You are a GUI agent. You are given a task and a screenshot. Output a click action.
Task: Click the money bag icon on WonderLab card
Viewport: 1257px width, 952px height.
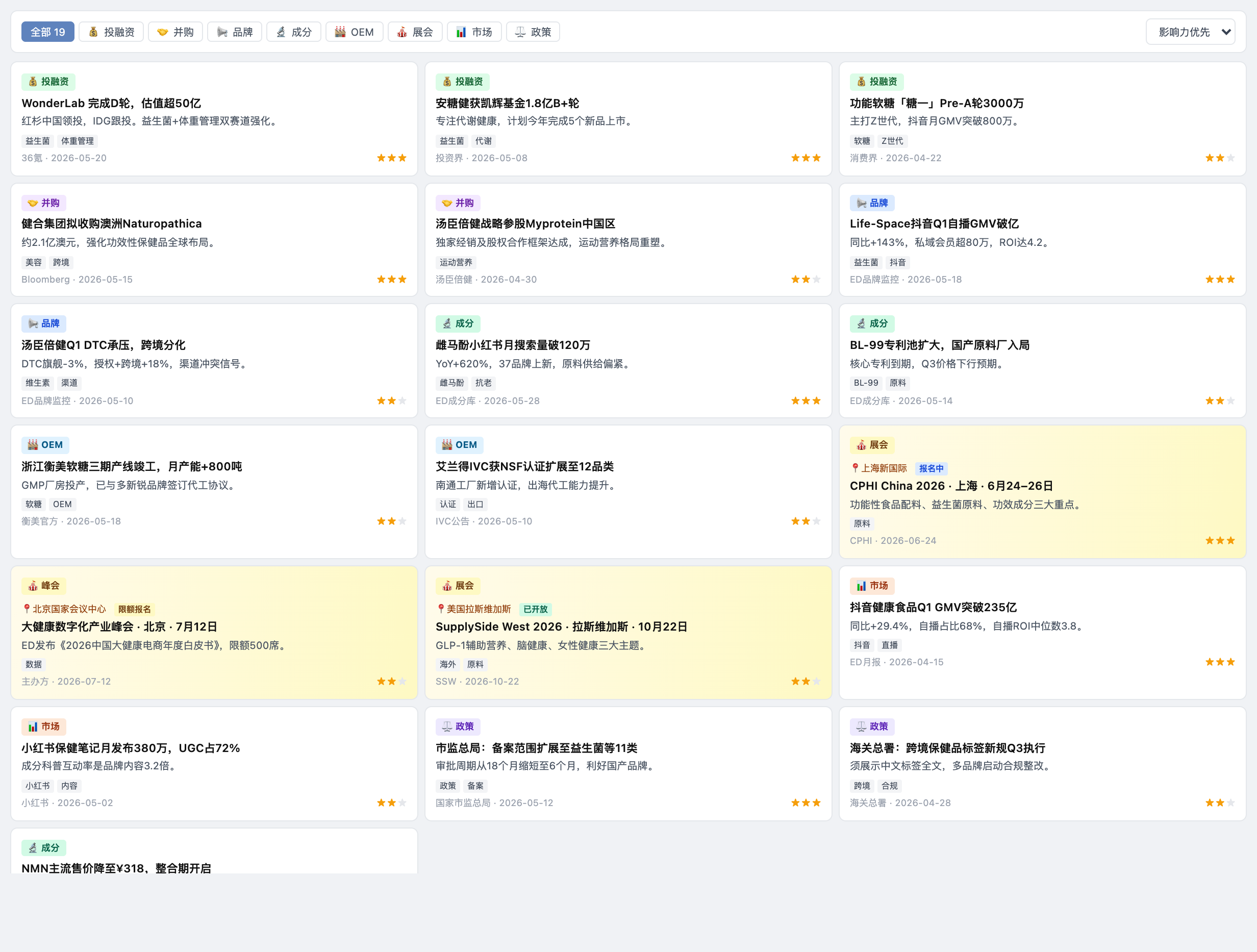33,82
